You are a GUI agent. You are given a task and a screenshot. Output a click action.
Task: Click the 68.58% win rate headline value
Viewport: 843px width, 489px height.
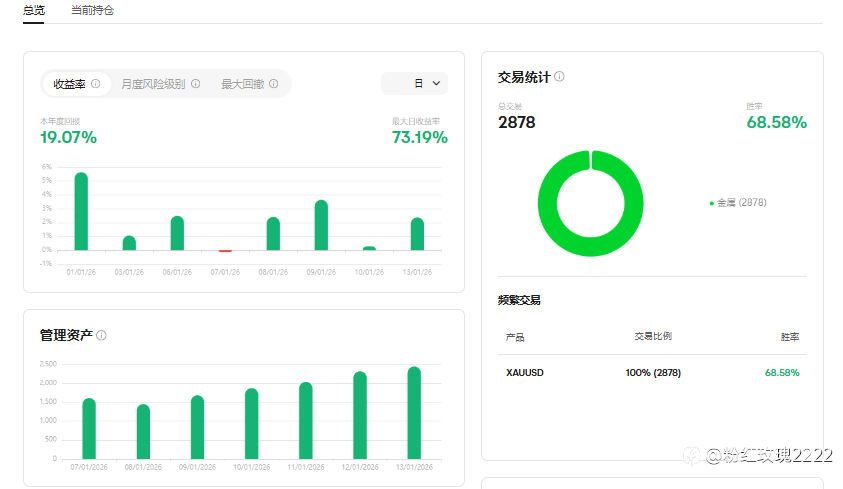[776, 122]
